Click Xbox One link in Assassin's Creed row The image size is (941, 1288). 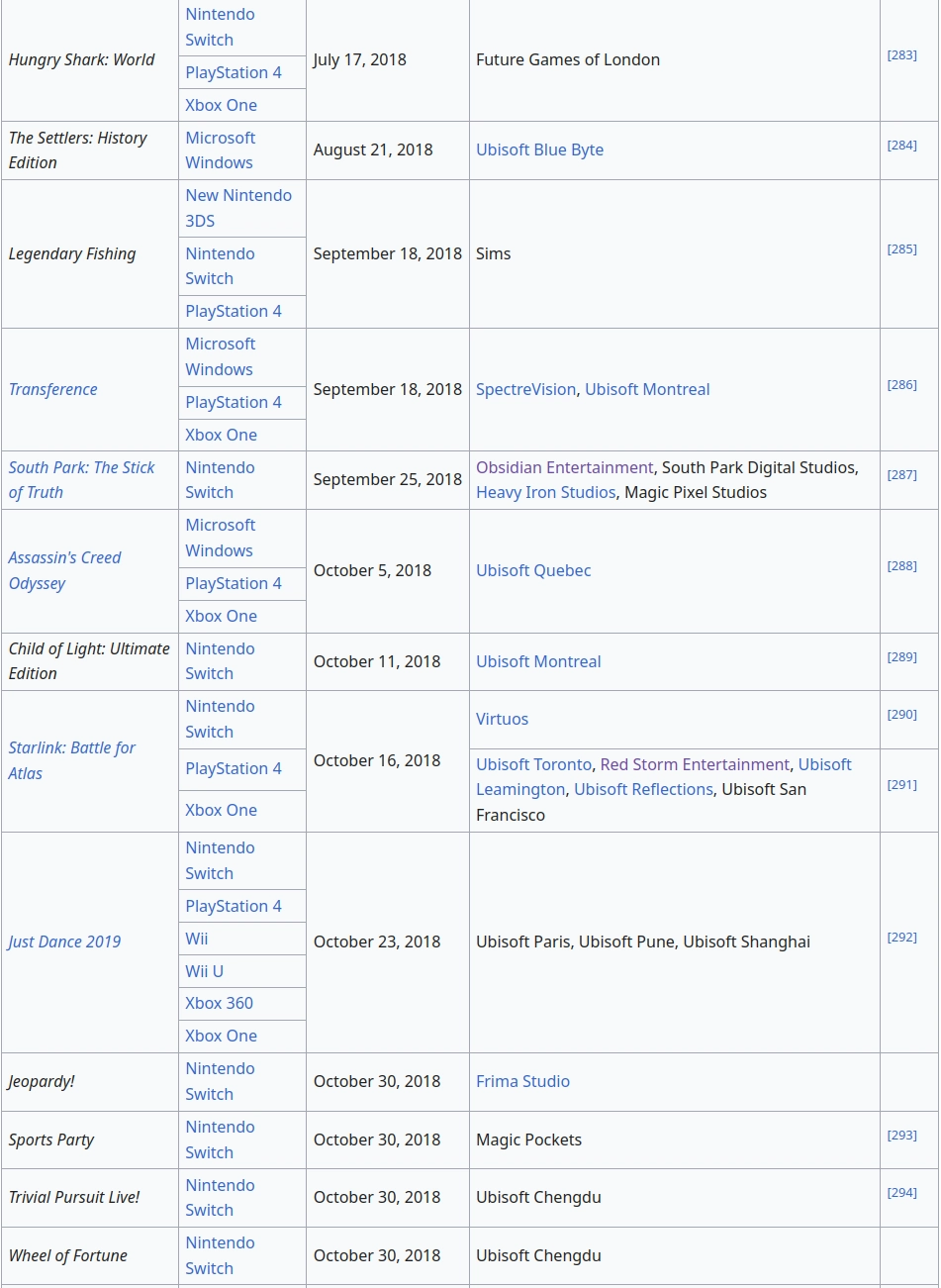(x=221, y=616)
